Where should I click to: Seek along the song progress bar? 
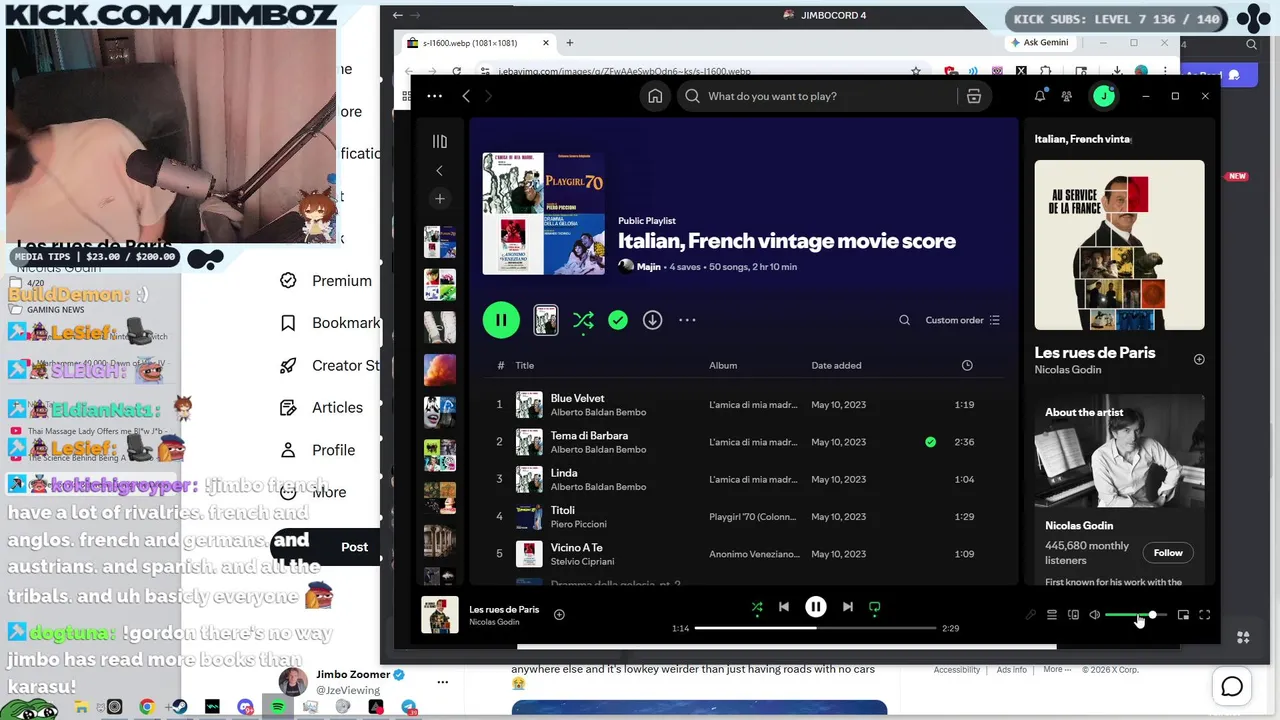click(x=815, y=628)
